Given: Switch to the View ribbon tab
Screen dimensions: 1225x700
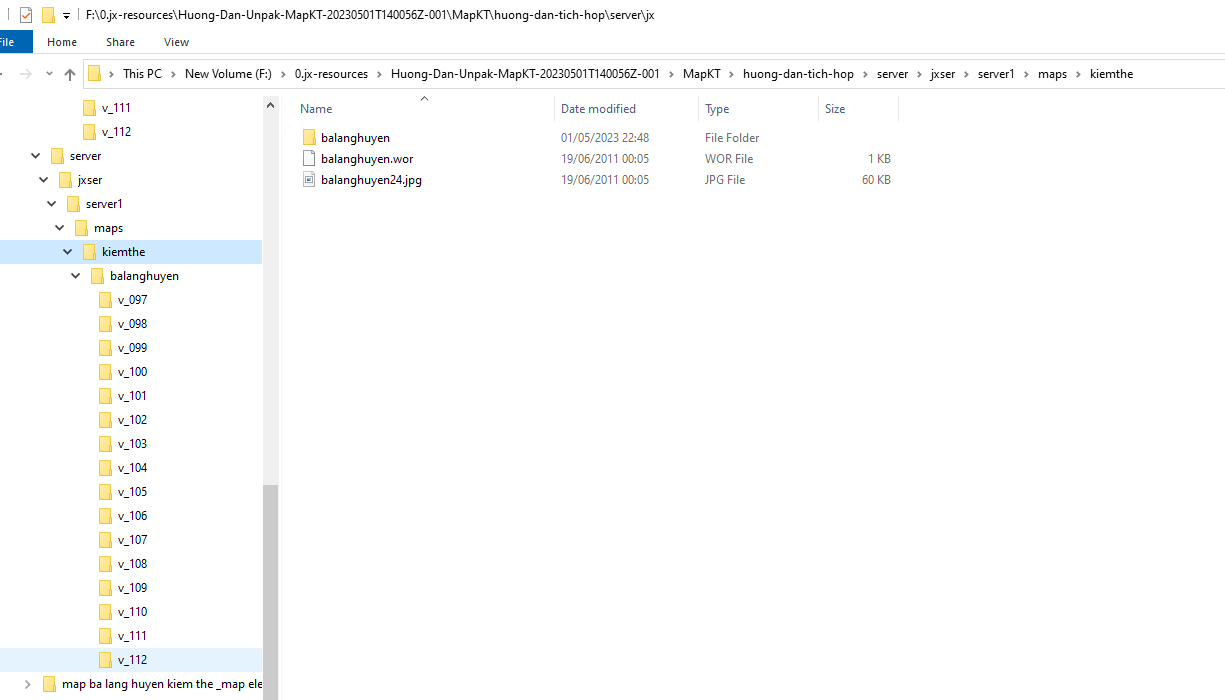Looking at the screenshot, I should tap(176, 42).
